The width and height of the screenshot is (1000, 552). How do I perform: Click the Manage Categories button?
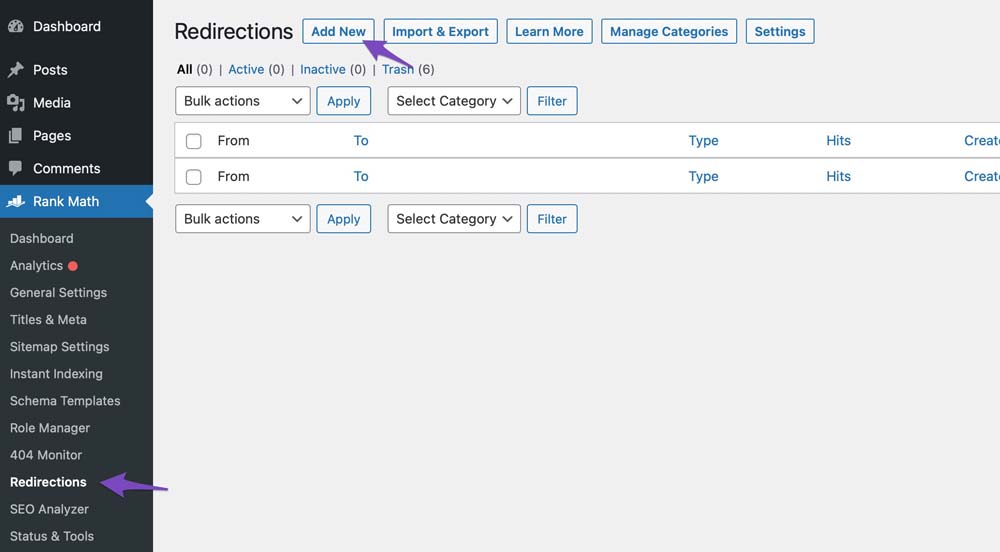click(x=669, y=31)
